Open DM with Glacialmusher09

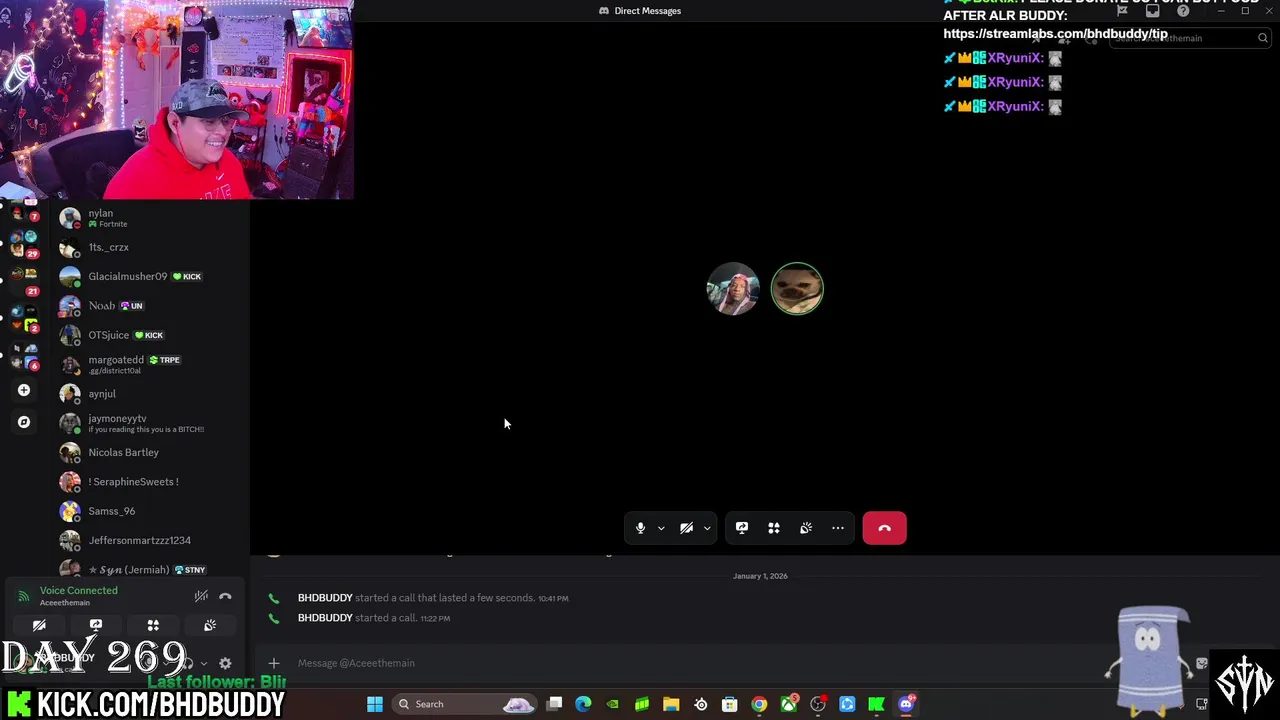coord(150,276)
